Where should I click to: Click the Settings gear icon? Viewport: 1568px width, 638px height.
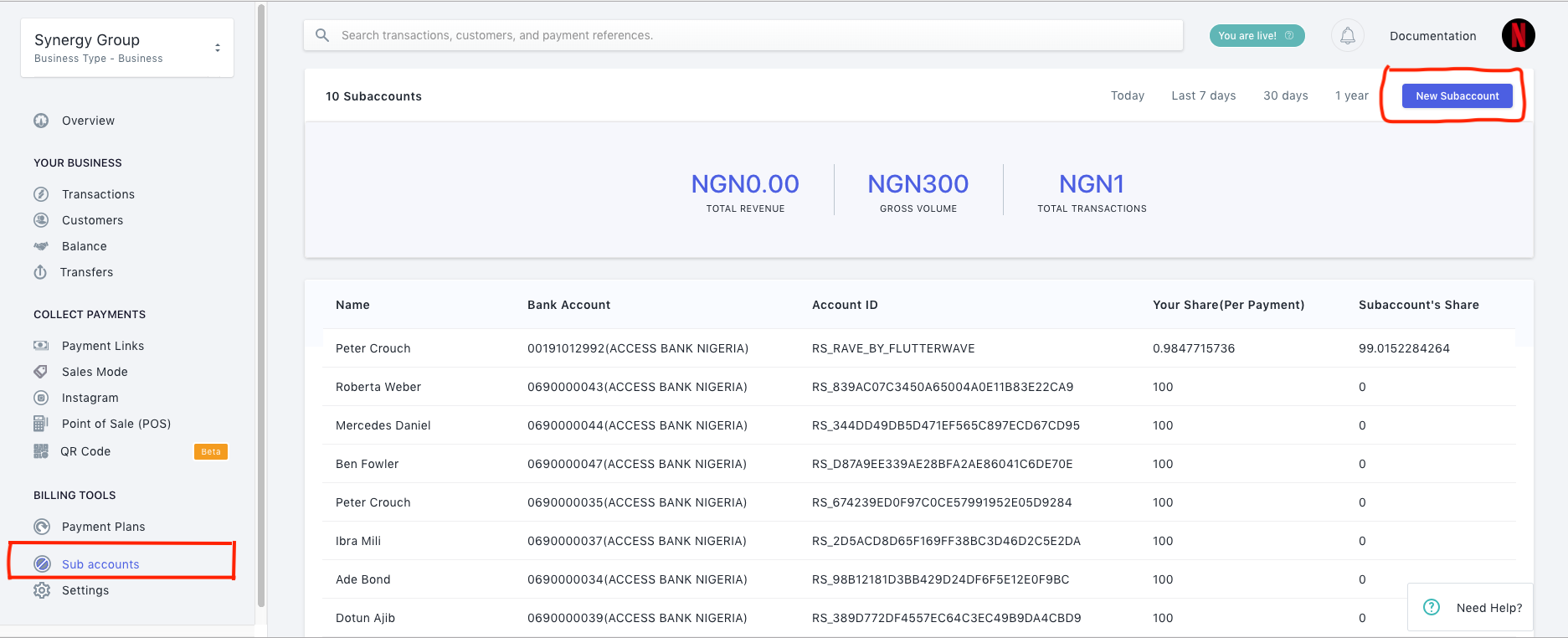pos(42,590)
